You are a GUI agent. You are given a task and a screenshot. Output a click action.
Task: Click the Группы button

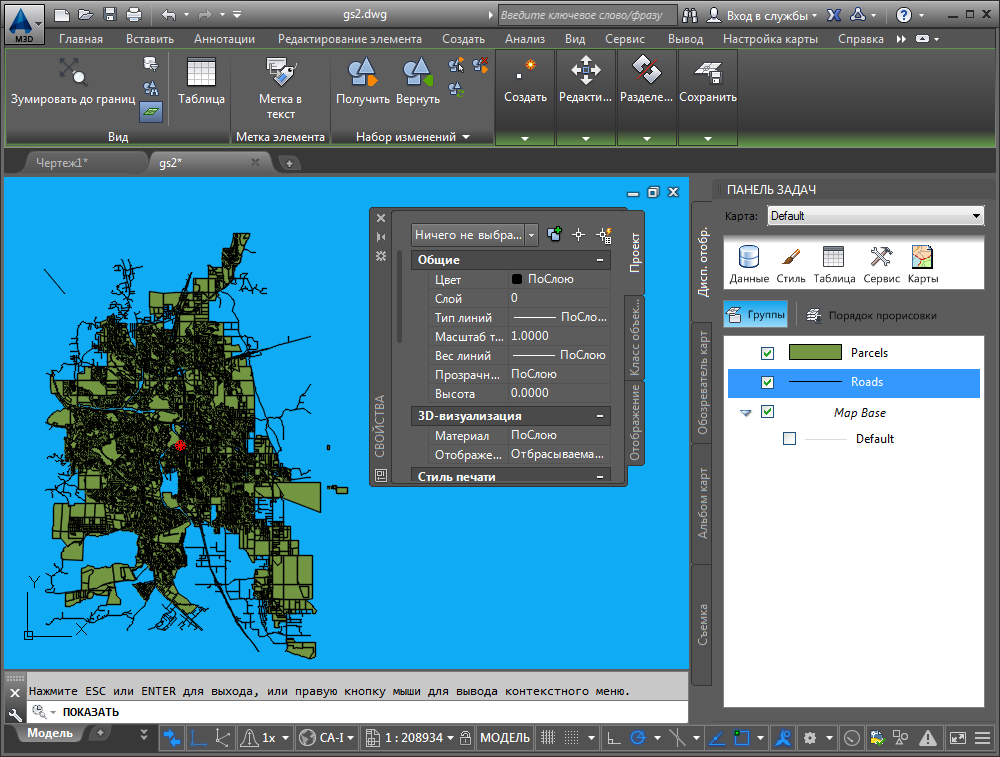pyautogui.click(x=756, y=315)
